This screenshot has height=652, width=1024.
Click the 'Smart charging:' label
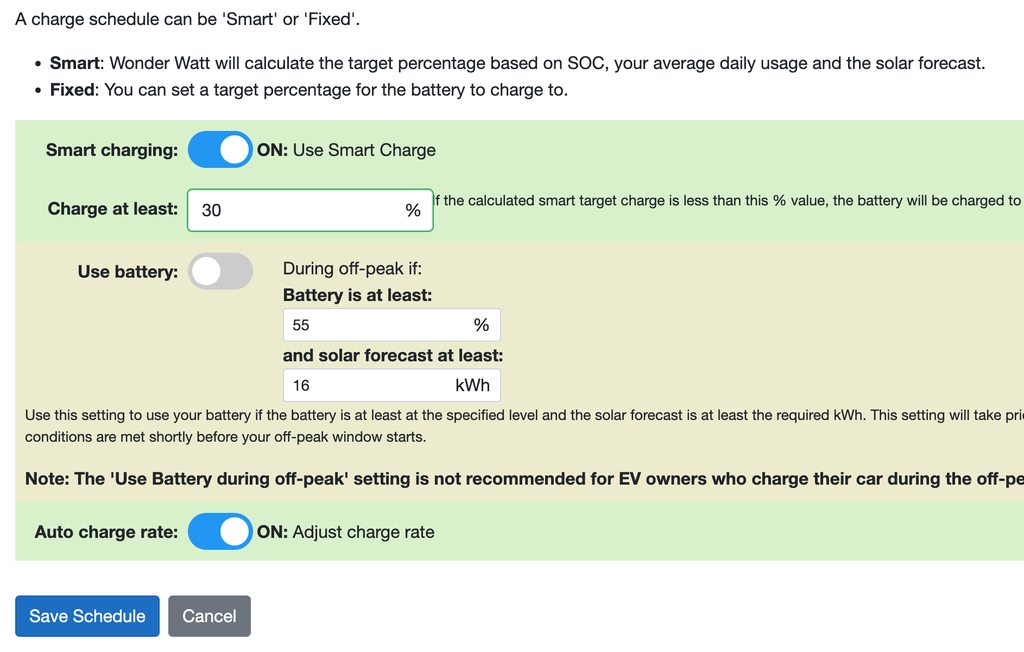tap(112, 150)
